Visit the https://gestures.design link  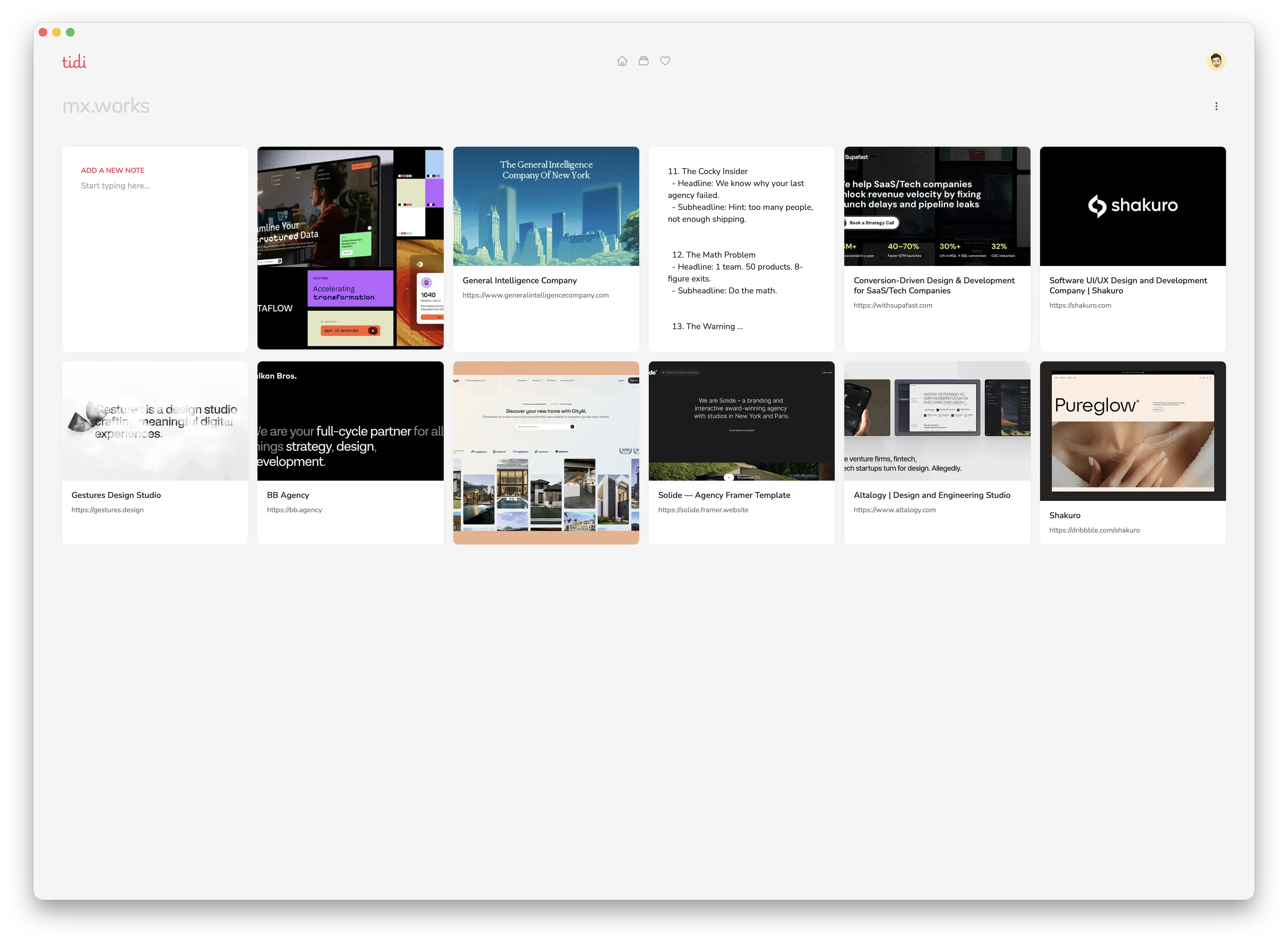107,510
